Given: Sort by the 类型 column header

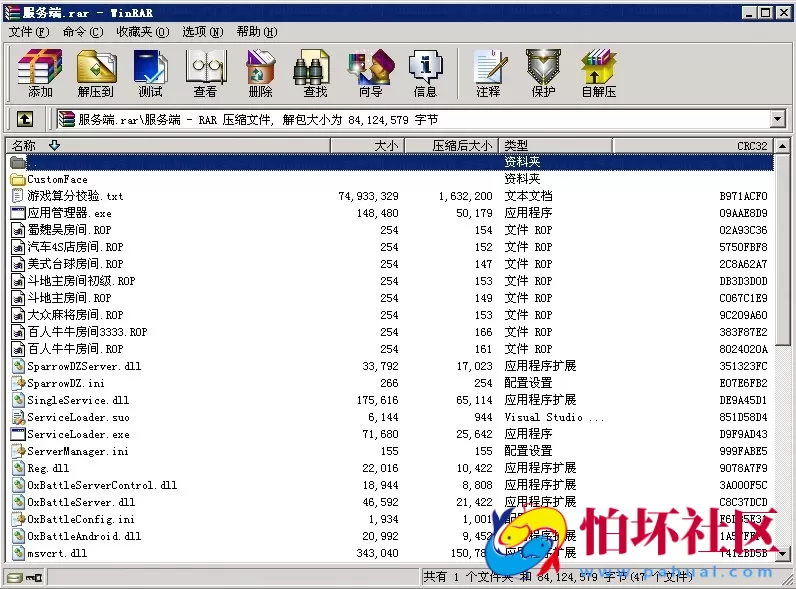Looking at the screenshot, I should [556, 146].
